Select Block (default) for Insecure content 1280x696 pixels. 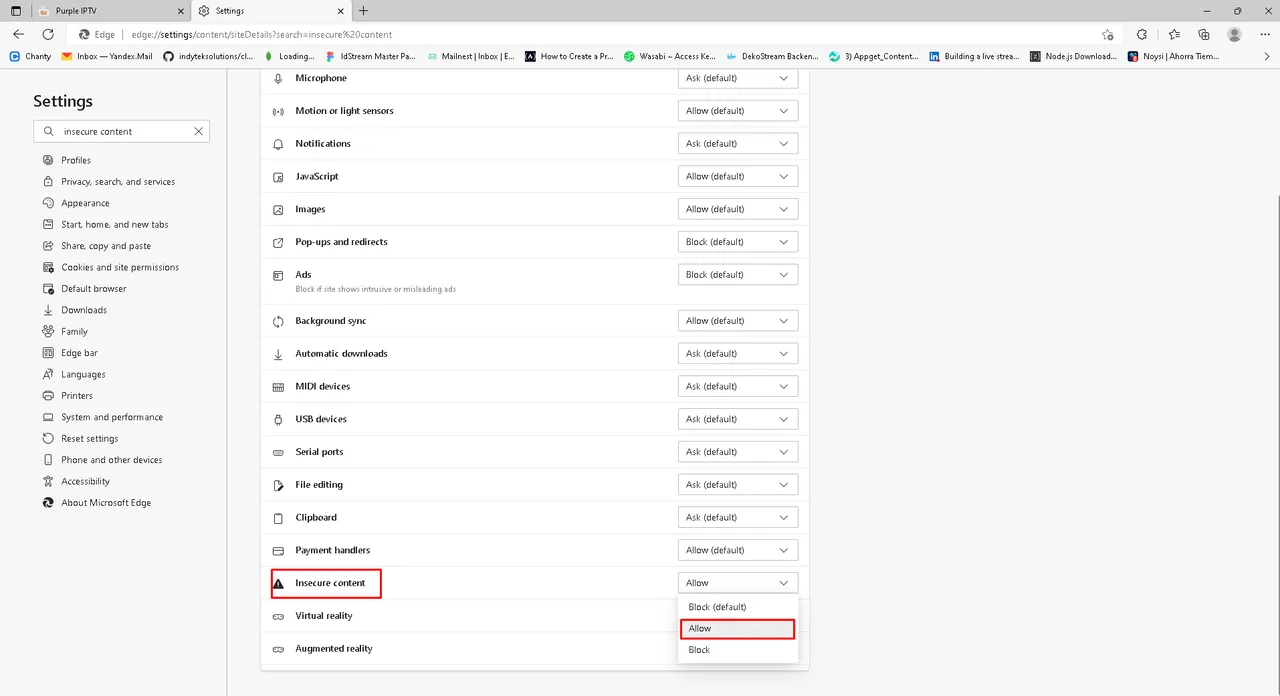(x=717, y=607)
